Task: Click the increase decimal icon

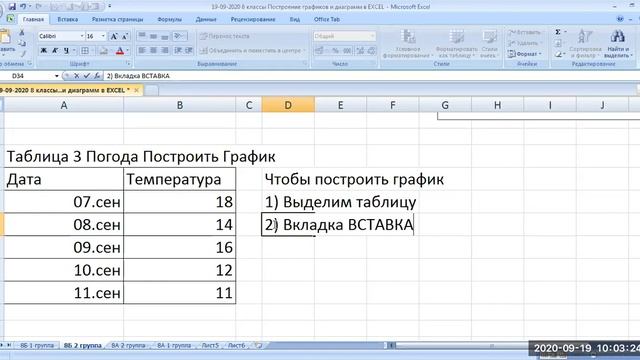Action: tap(360, 51)
